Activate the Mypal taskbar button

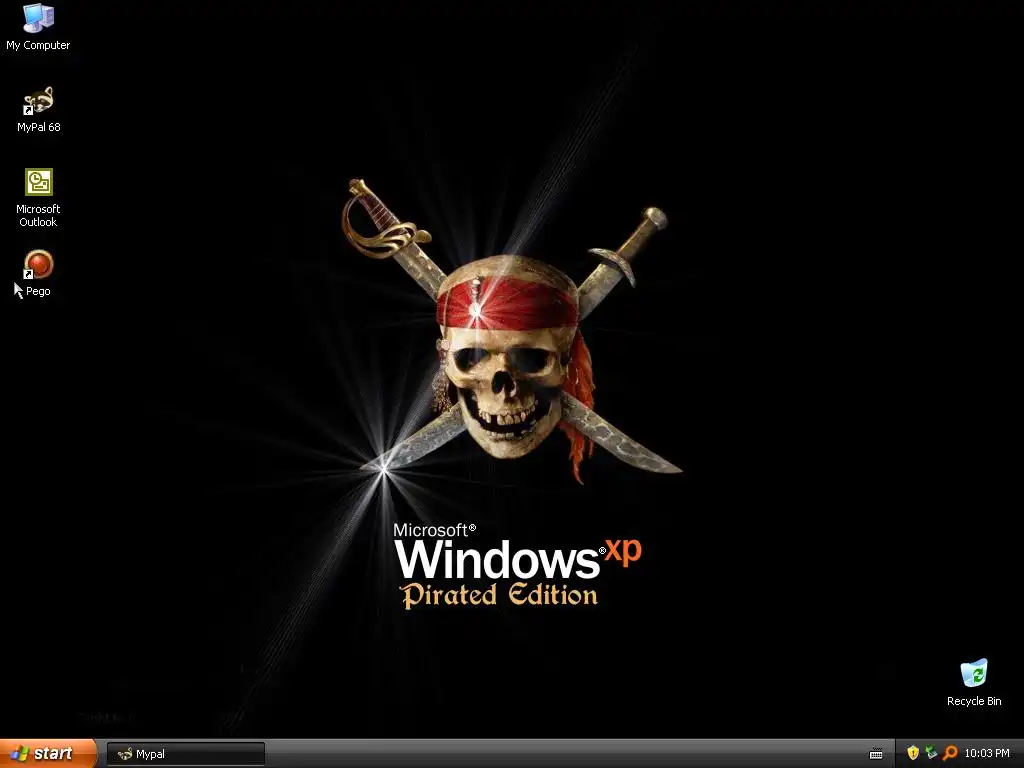coord(186,754)
